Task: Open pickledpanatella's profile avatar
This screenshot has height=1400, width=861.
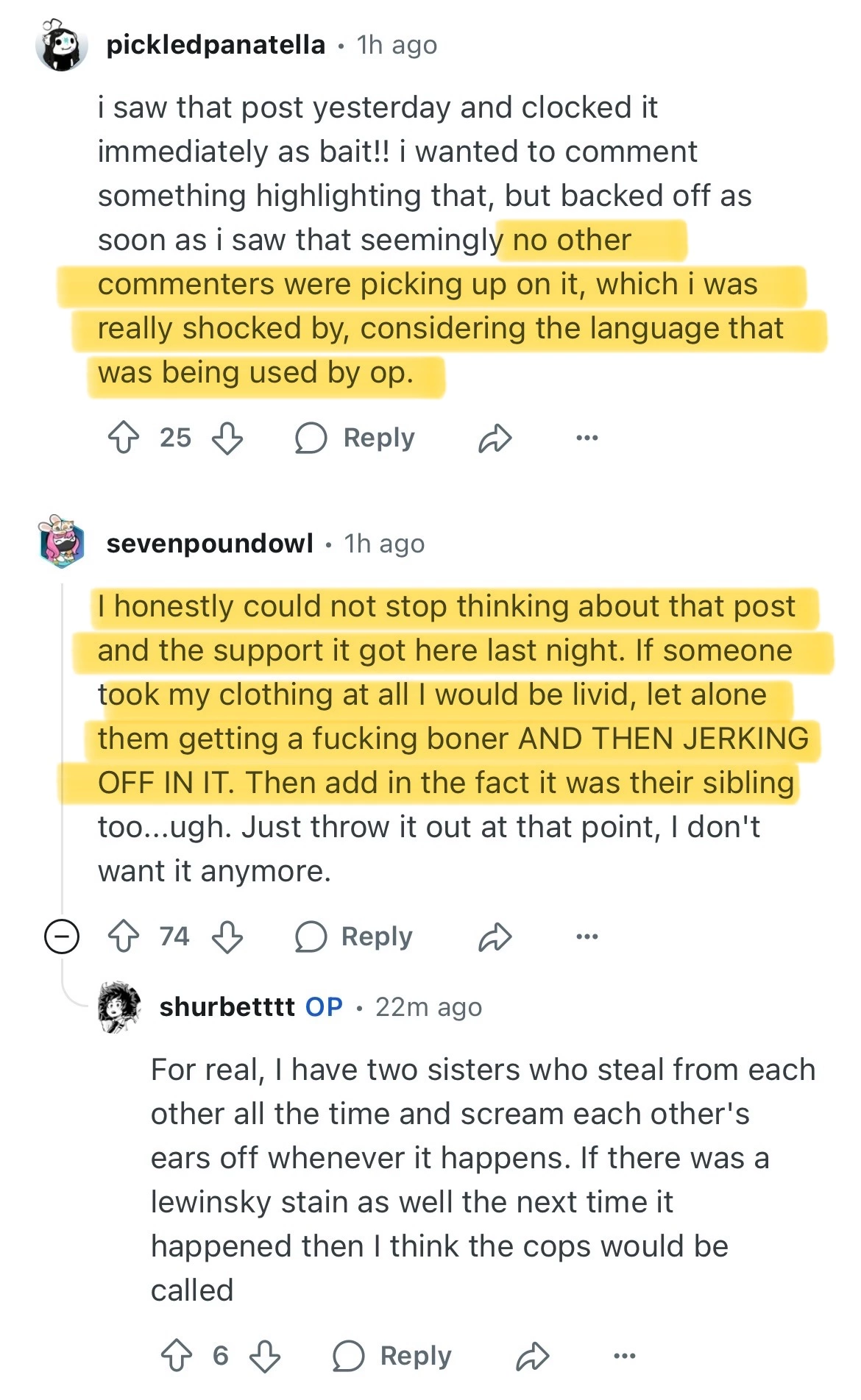Action: [x=61, y=46]
